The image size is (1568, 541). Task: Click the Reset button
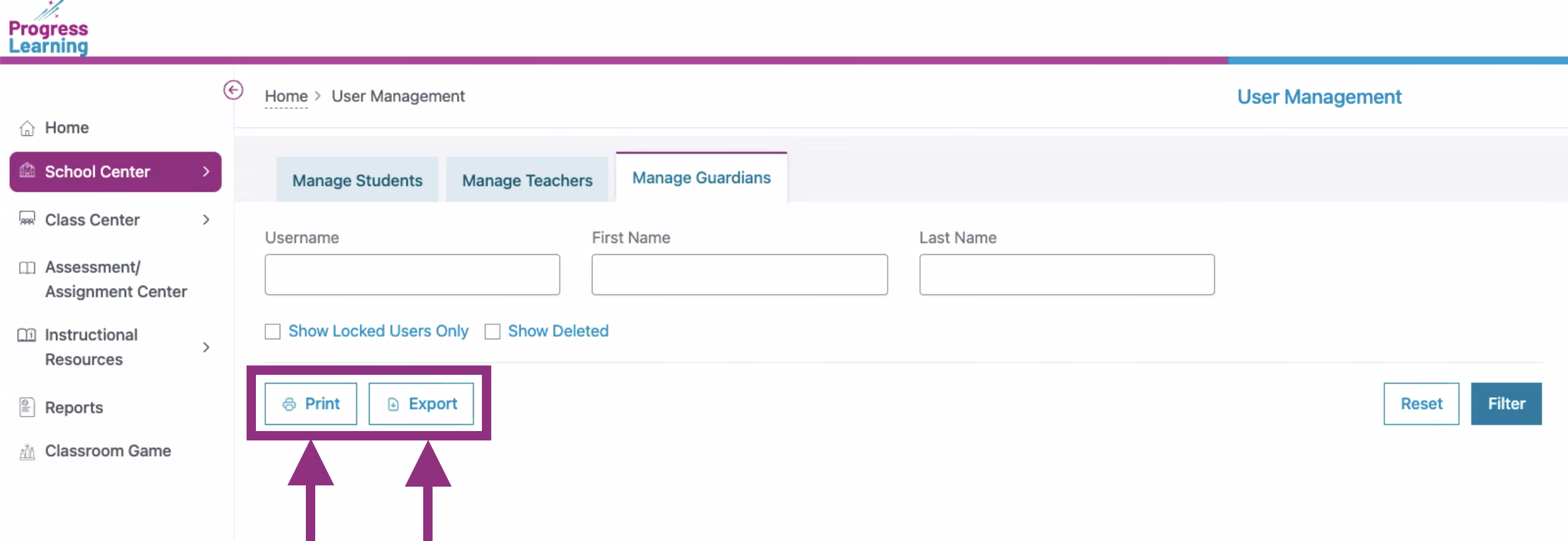(1421, 404)
